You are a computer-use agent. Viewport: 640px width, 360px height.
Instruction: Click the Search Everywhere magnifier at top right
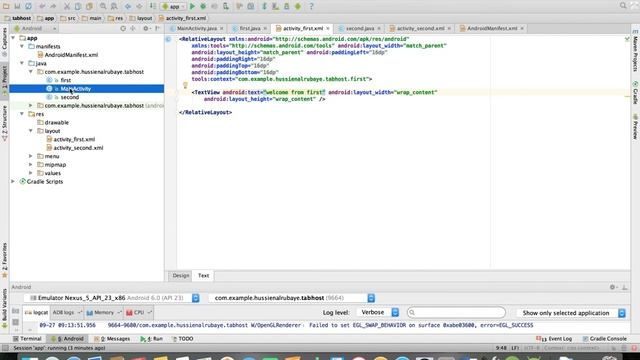click(x=623, y=6)
